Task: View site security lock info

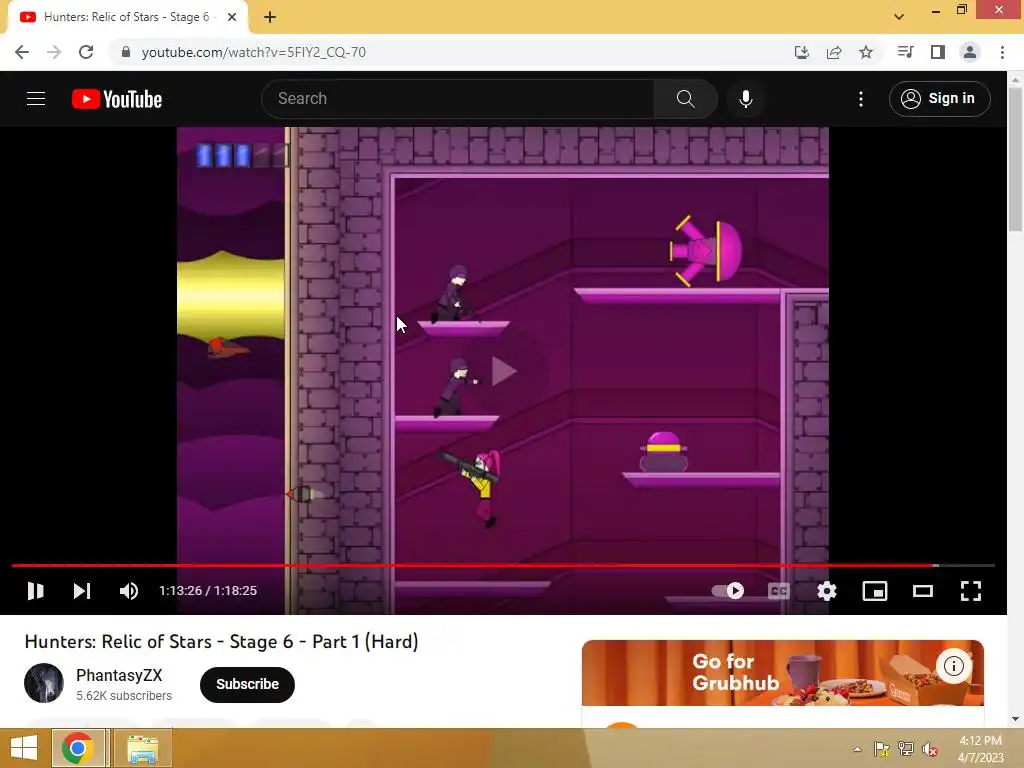Action: pyautogui.click(x=125, y=52)
